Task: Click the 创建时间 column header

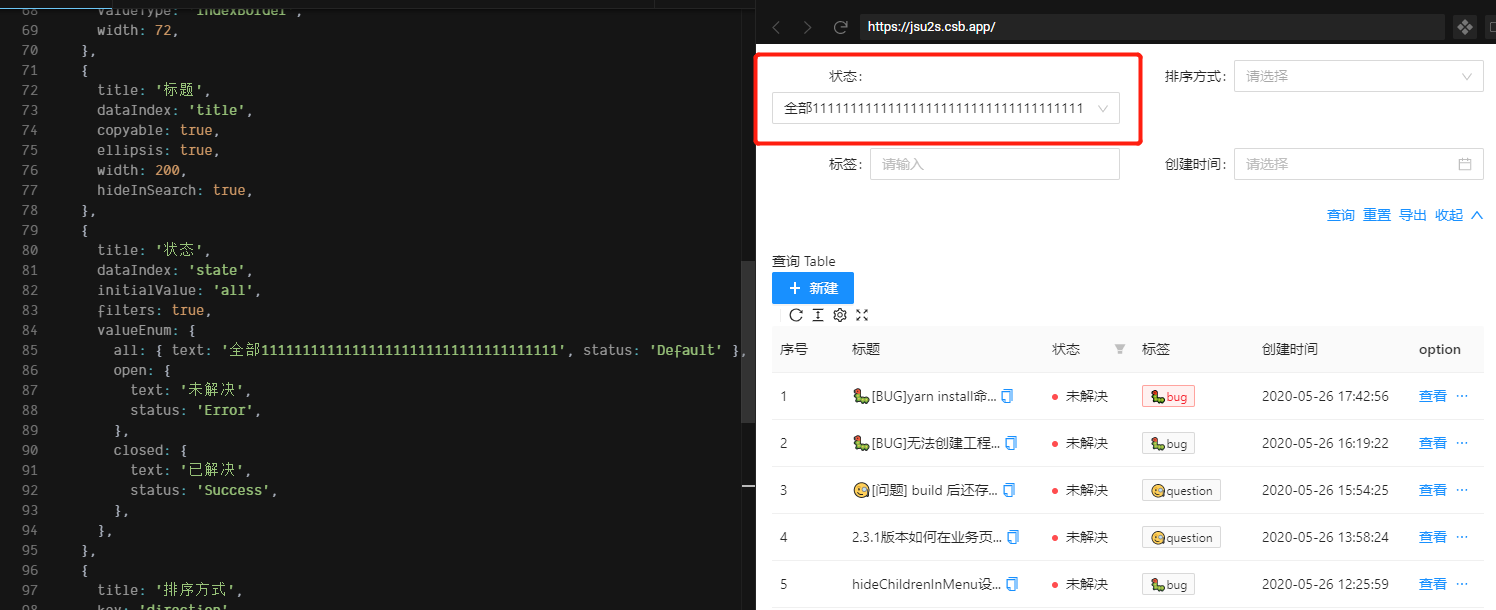Action: (1290, 349)
